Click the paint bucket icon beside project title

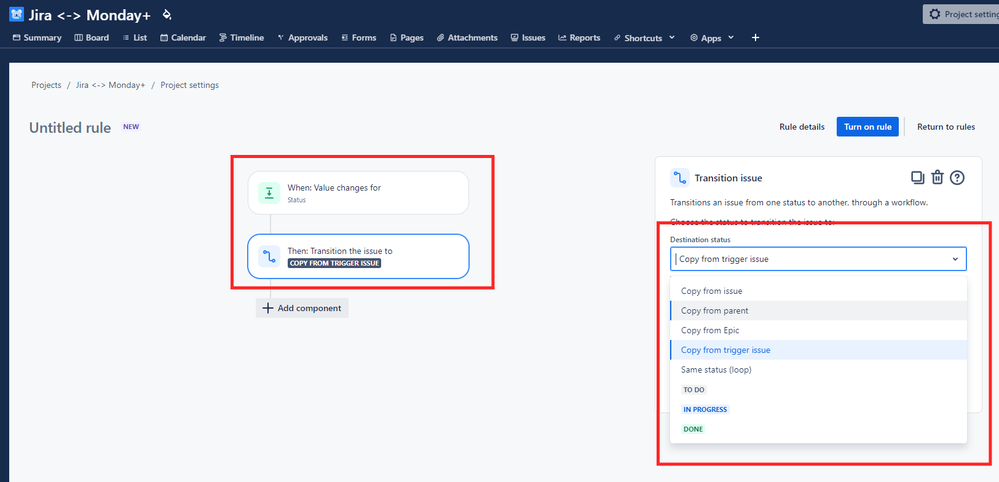[166, 14]
